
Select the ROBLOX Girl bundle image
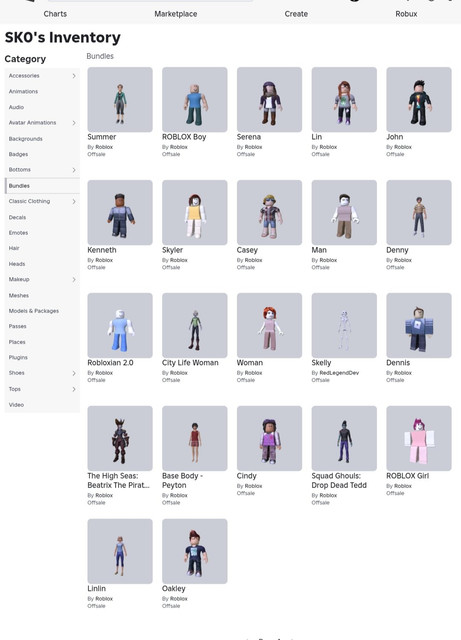coord(419,438)
